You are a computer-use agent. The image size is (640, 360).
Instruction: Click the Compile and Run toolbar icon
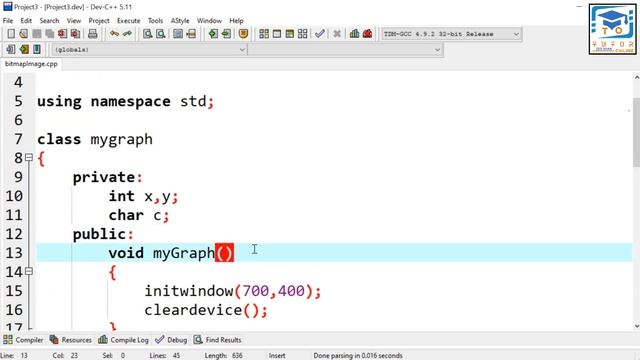(290, 34)
